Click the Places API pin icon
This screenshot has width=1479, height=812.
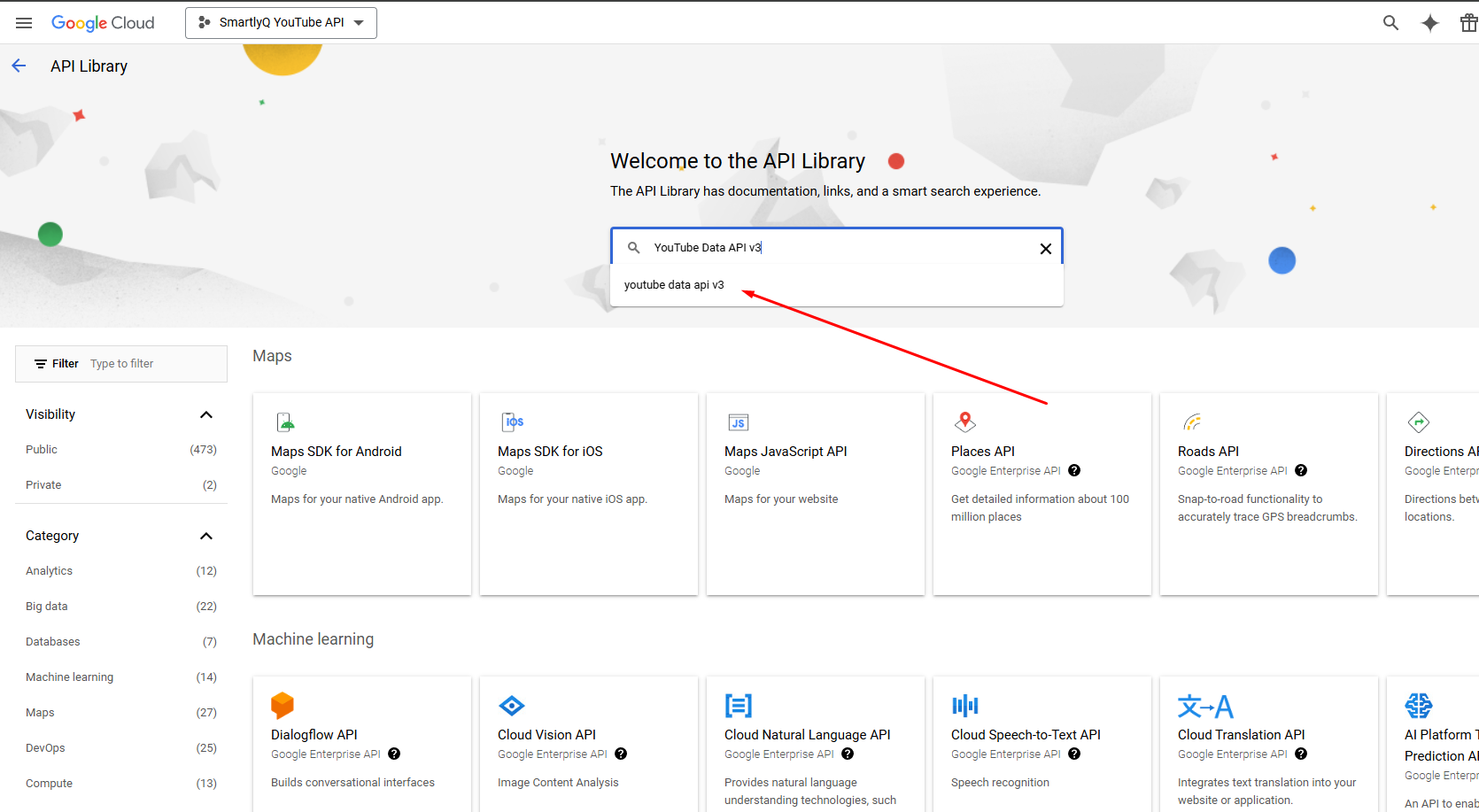965,421
